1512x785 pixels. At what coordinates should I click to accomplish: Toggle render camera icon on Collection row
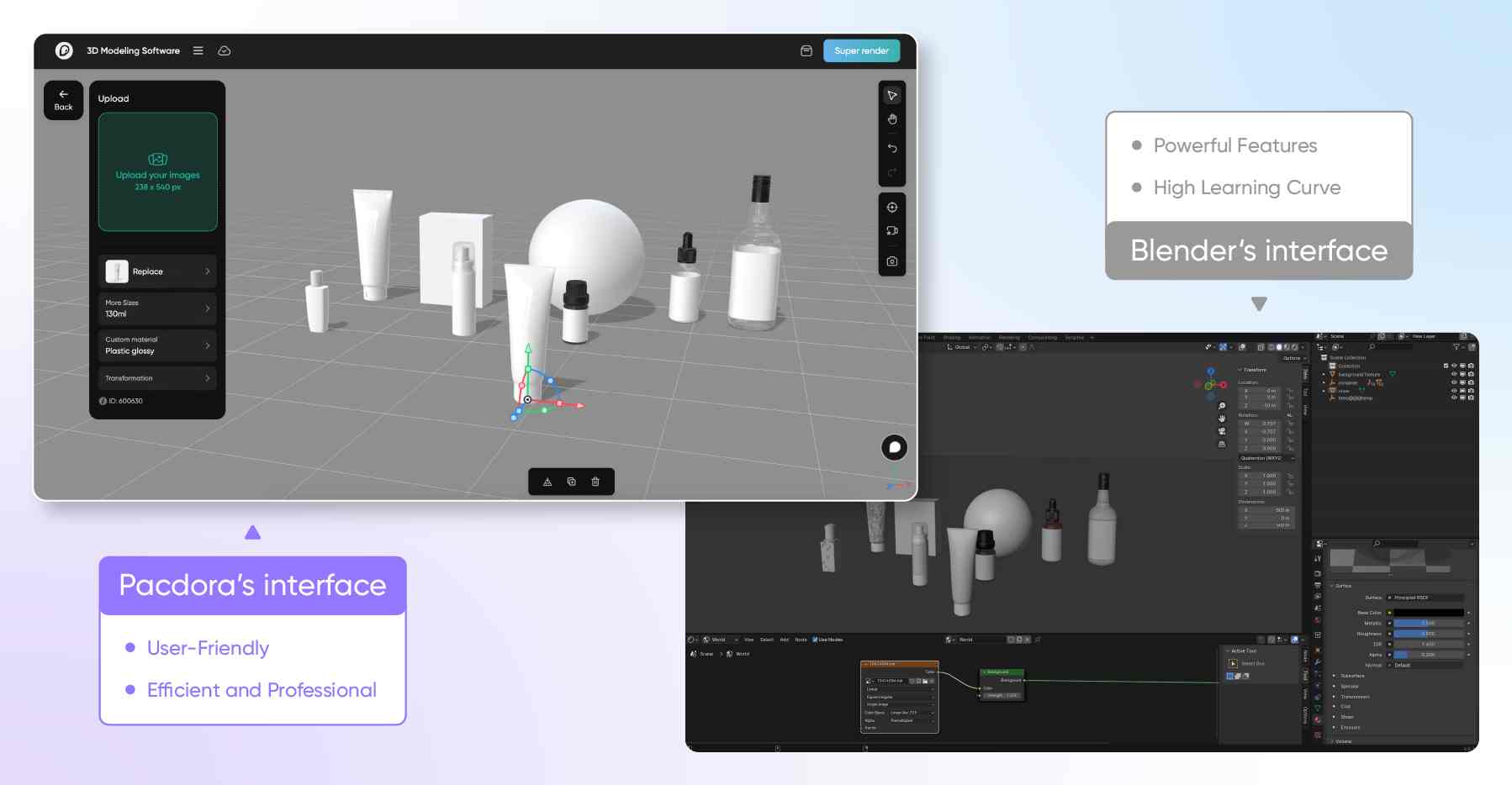point(1471,366)
